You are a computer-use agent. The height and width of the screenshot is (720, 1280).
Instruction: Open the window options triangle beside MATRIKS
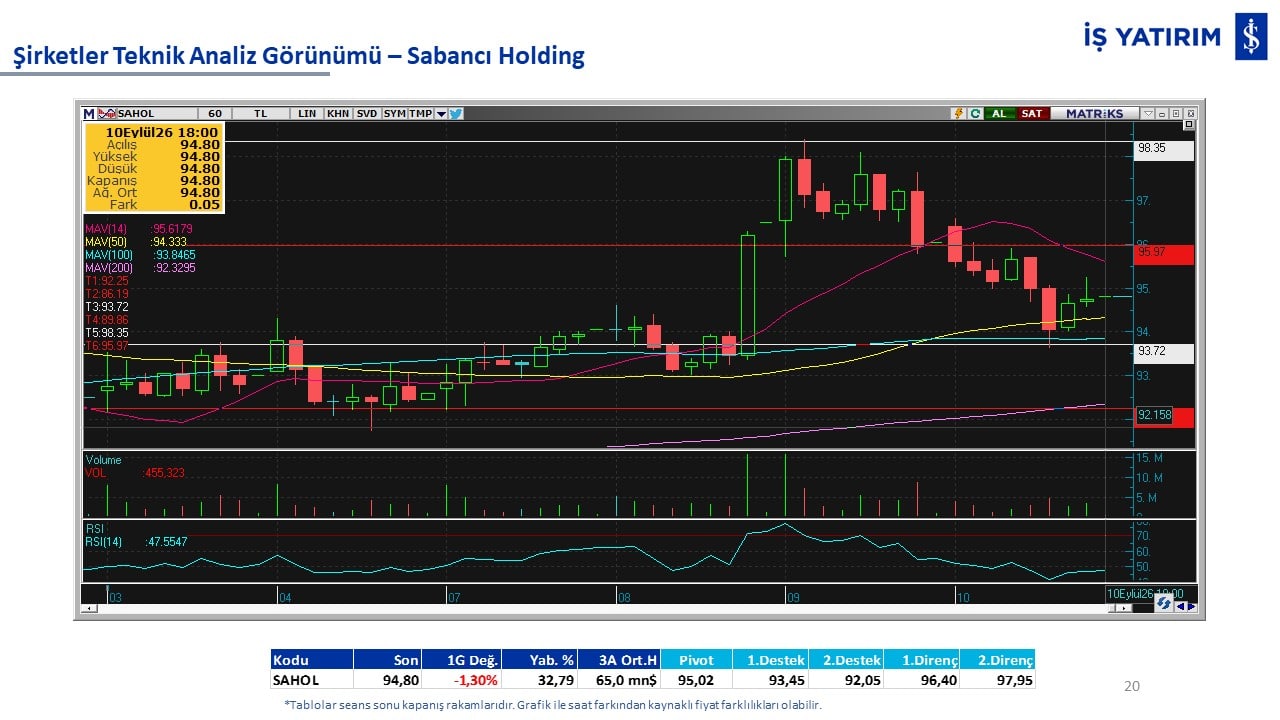point(1148,114)
